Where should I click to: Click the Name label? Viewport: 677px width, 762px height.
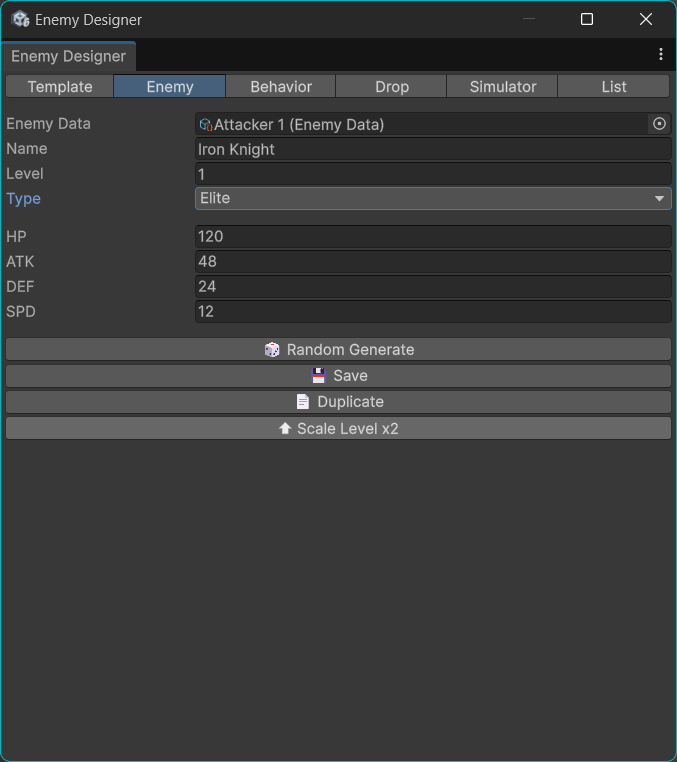pyautogui.click(x=27, y=149)
